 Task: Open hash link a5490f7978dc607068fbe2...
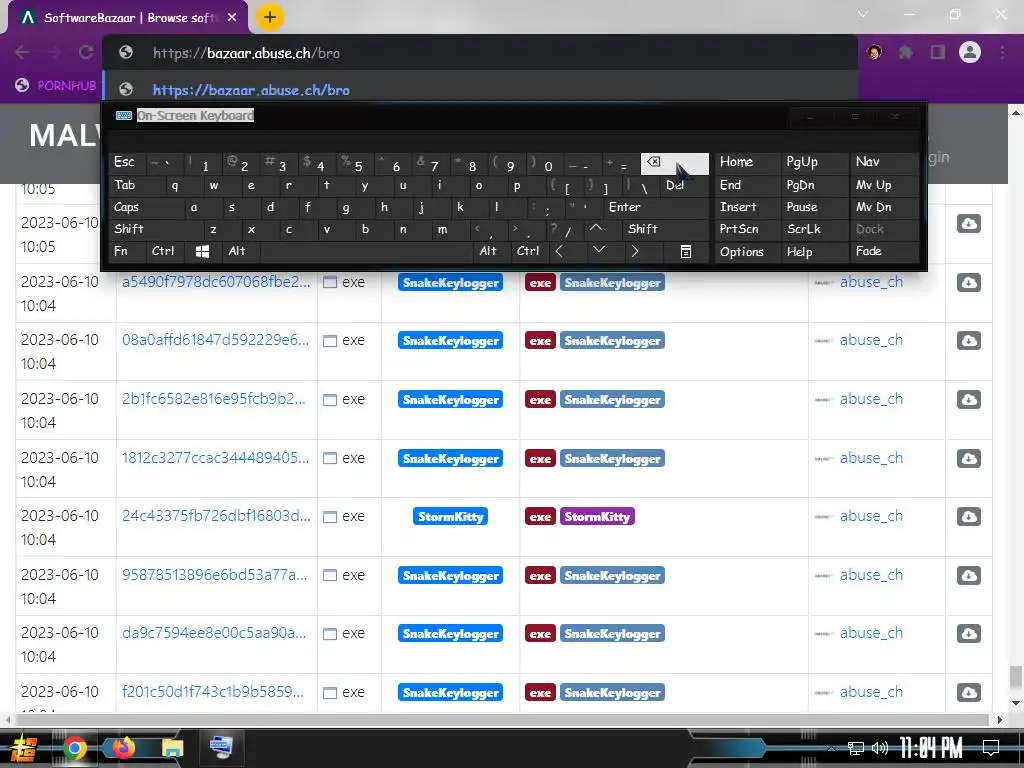[x=216, y=282]
